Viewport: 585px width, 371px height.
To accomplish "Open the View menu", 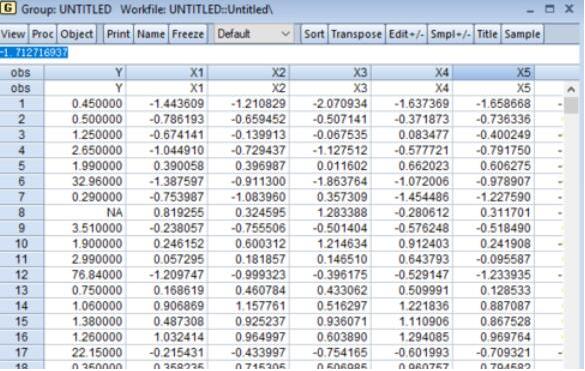I will click(x=13, y=34).
